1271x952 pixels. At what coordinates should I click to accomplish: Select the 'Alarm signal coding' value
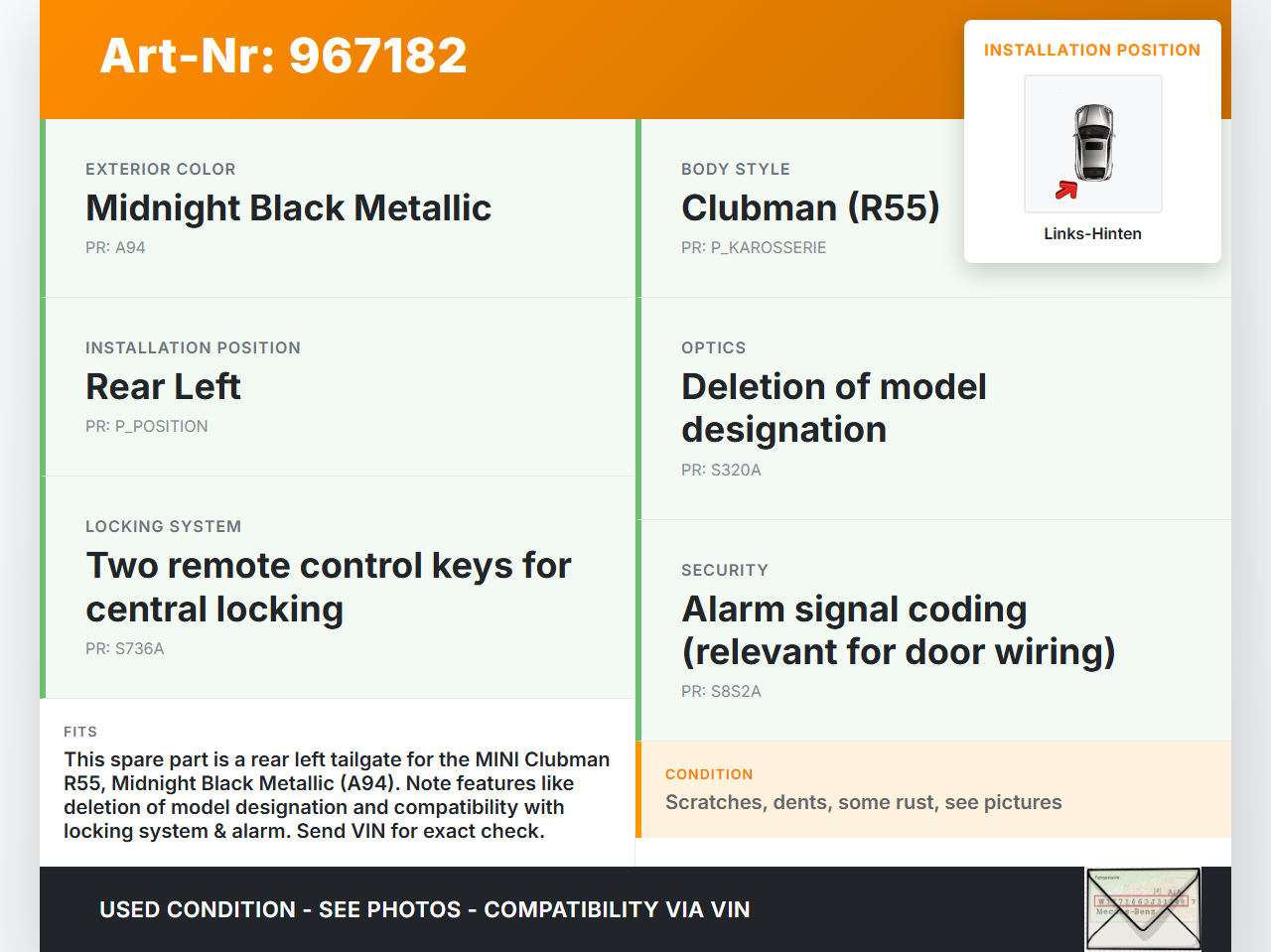pyautogui.click(x=899, y=630)
